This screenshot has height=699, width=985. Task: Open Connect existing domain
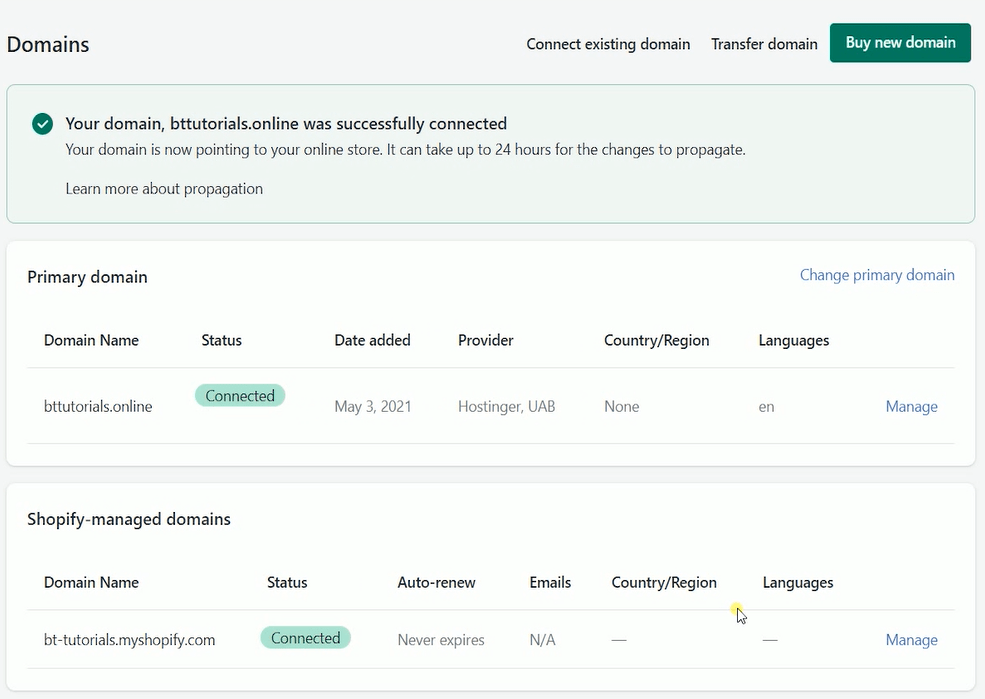(608, 44)
